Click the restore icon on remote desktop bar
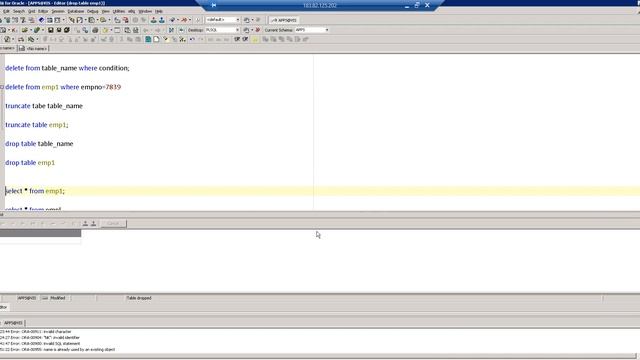Image resolution: width=640 pixels, height=360 pixels. tap(417, 5)
